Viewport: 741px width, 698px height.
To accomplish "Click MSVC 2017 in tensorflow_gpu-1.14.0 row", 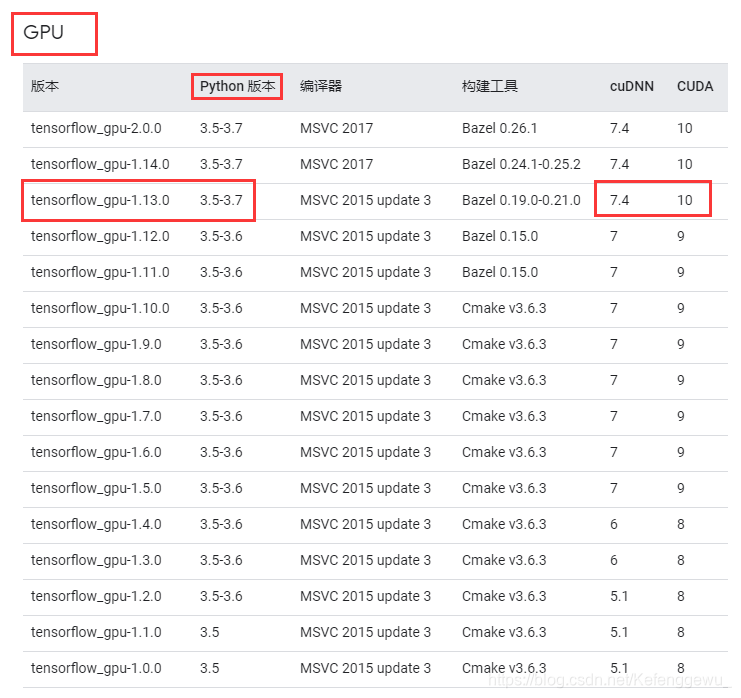I will (x=336, y=164).
